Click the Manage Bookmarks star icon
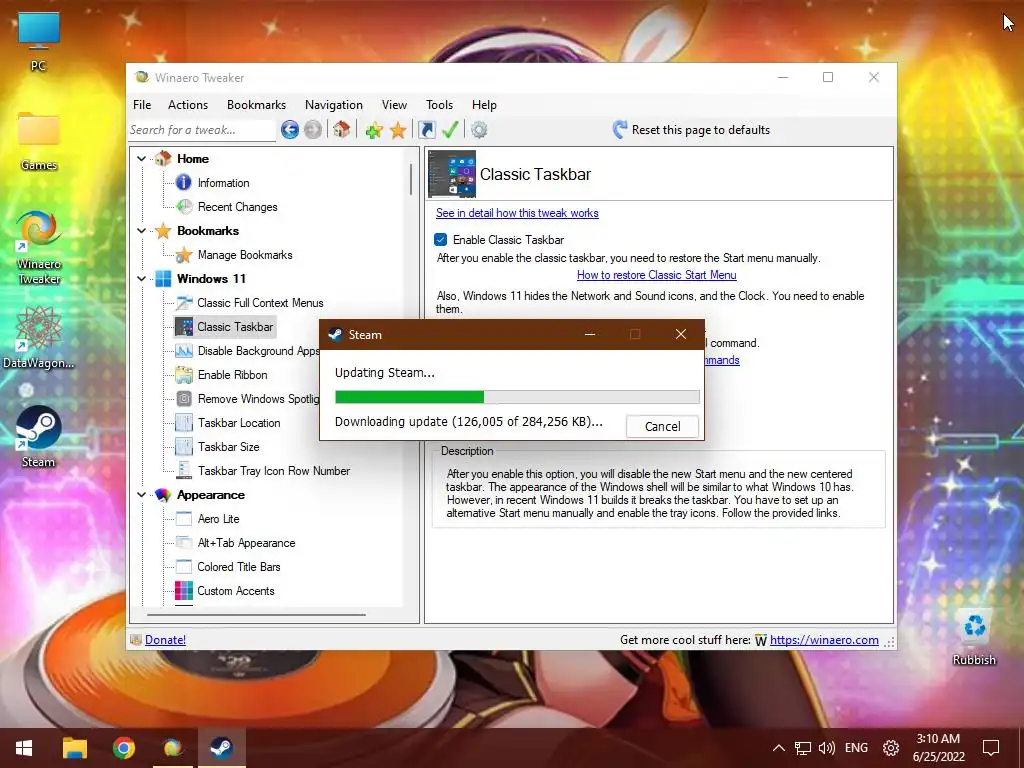This screenshot has width=1024, height=768. 184,255
